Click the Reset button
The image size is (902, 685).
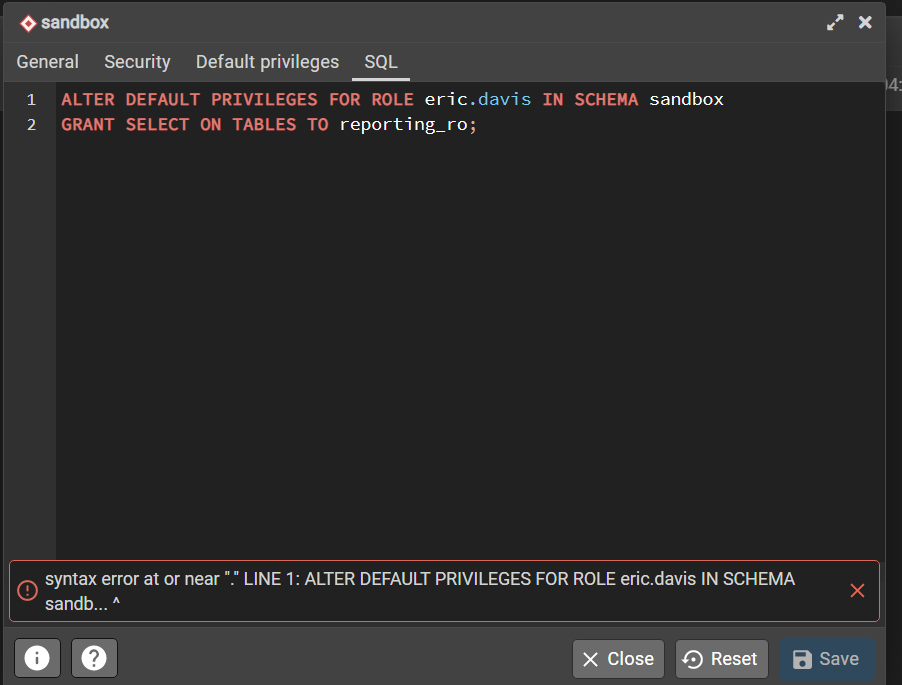pos(721,659)
